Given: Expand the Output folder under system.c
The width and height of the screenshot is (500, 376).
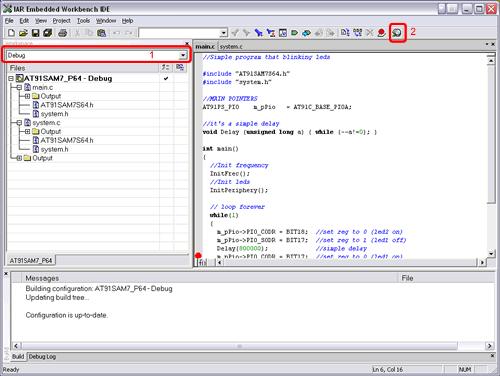Looking at the screenshot, I should click(27, 131).
